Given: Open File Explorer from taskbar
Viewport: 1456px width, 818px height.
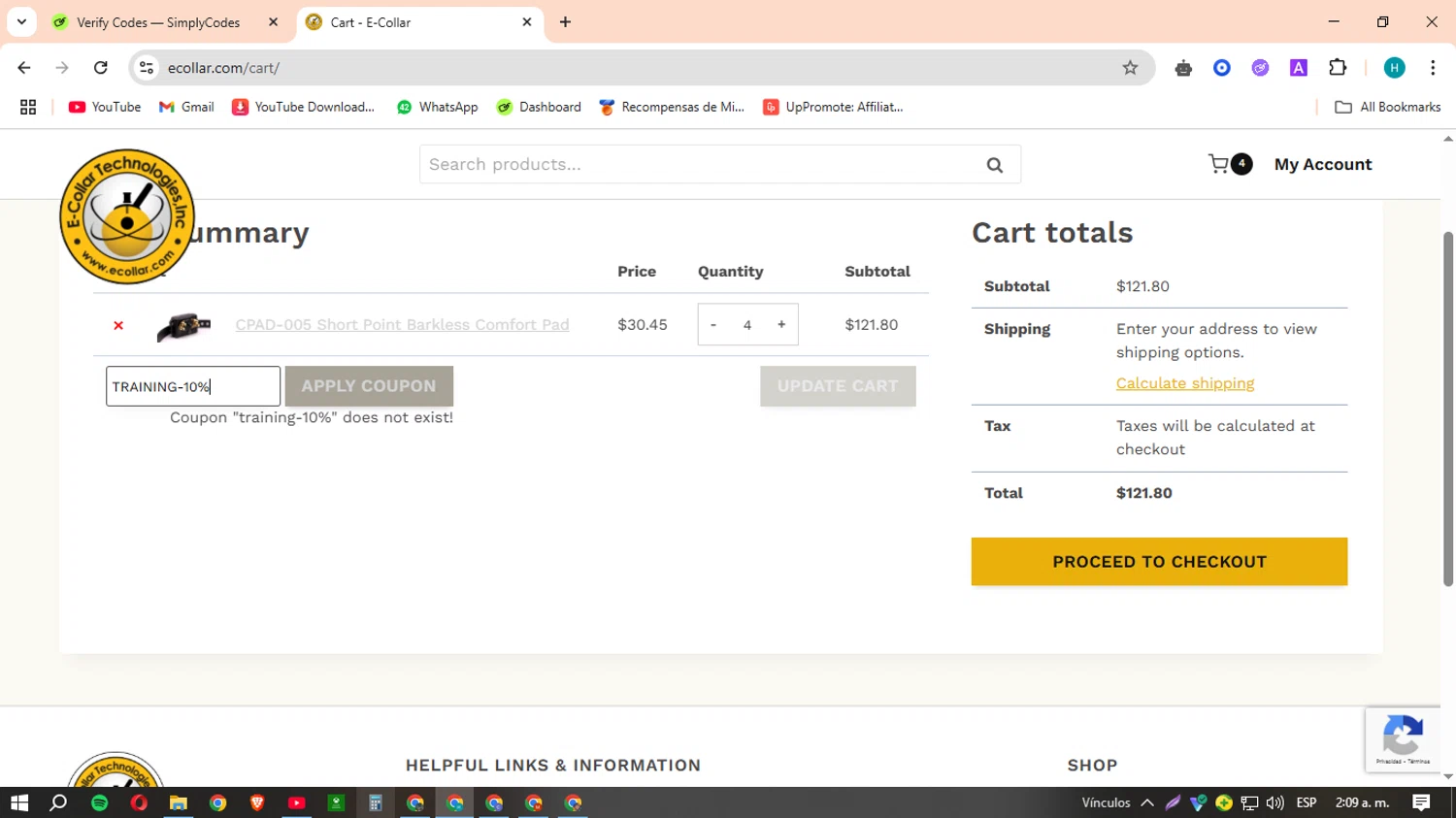Looking at the screenshot, I should point(179,802).
